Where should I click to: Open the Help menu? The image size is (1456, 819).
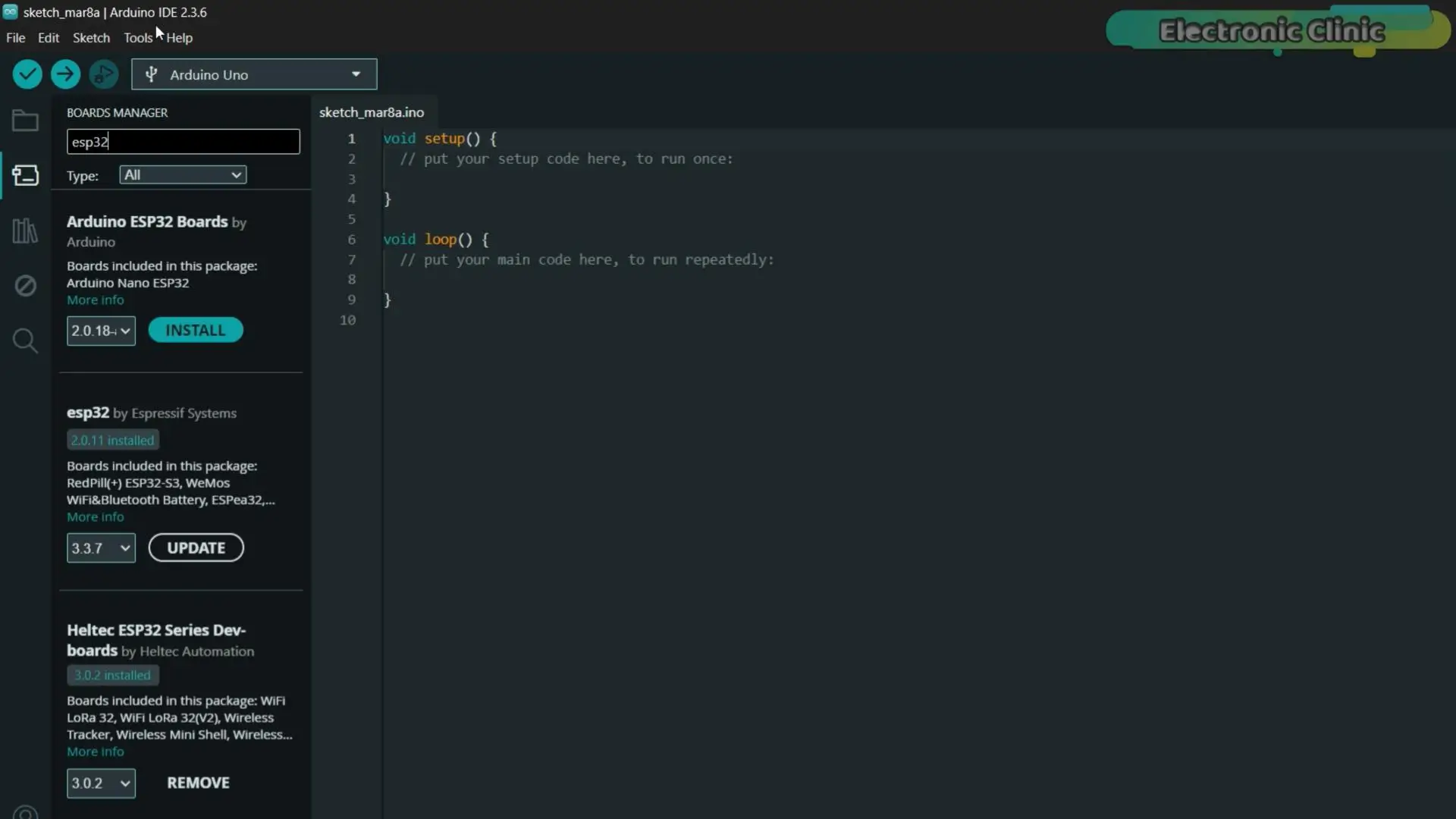pos(180,38)
